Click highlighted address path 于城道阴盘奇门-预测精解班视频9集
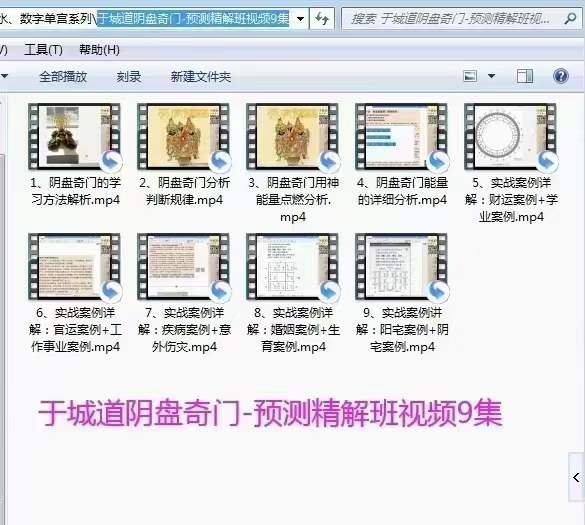 coord(193,18)
